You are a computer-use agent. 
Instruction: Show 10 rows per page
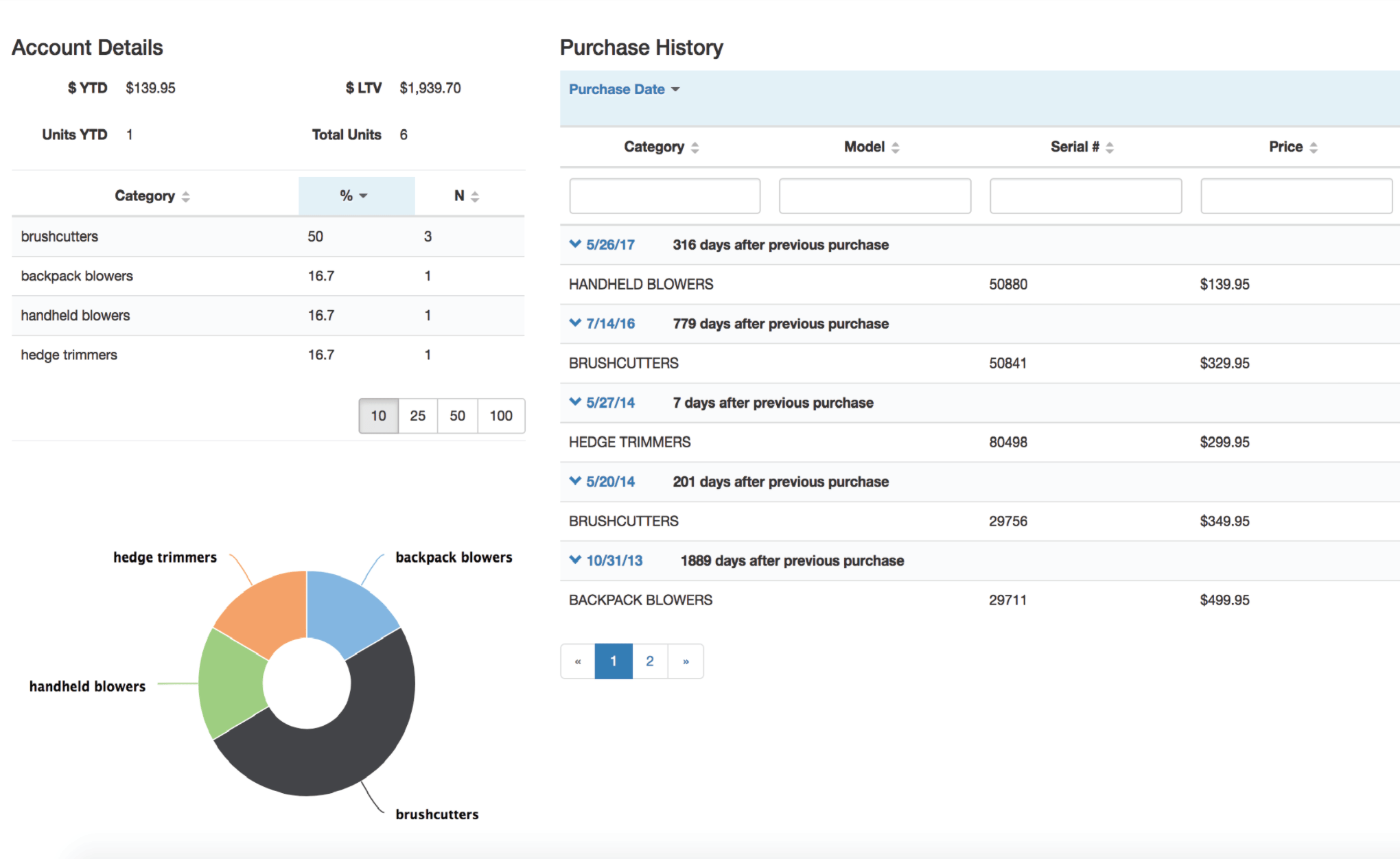(378, 416)
